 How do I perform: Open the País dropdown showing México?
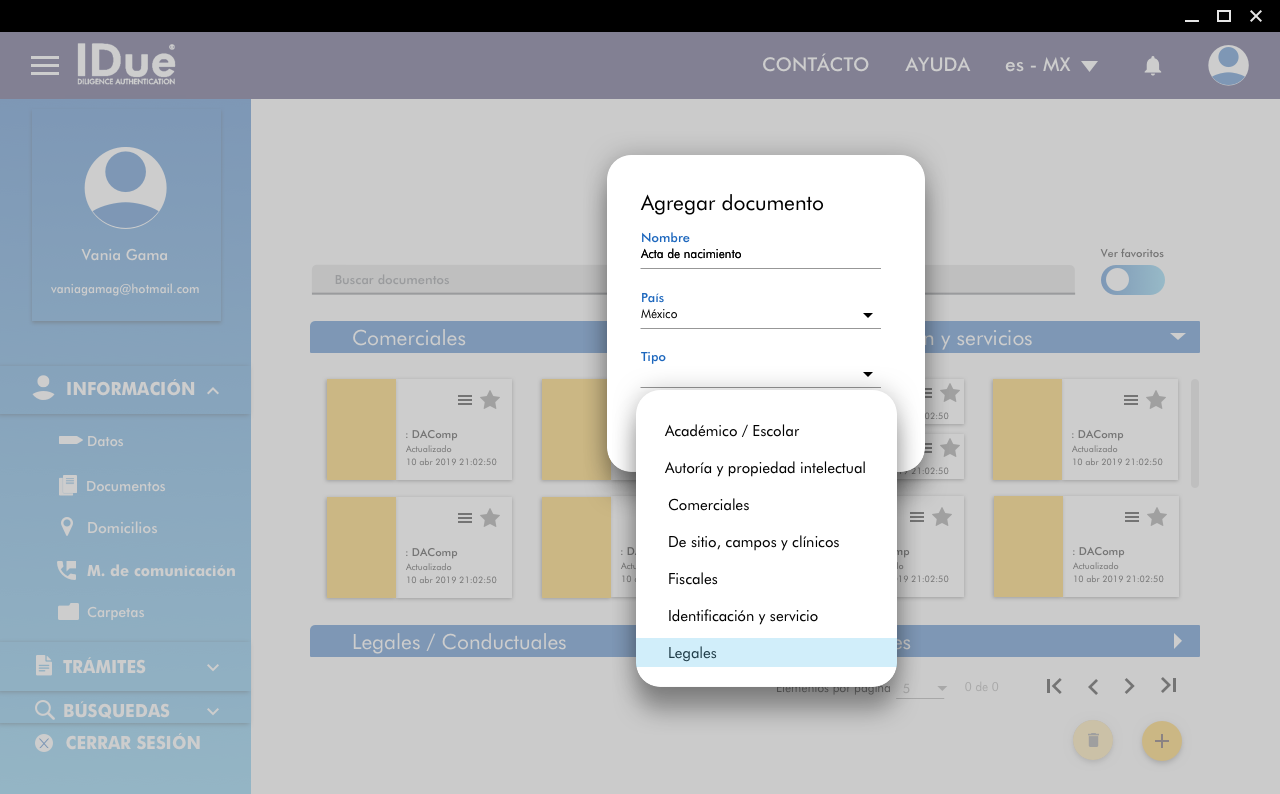[x=760, y=315]
